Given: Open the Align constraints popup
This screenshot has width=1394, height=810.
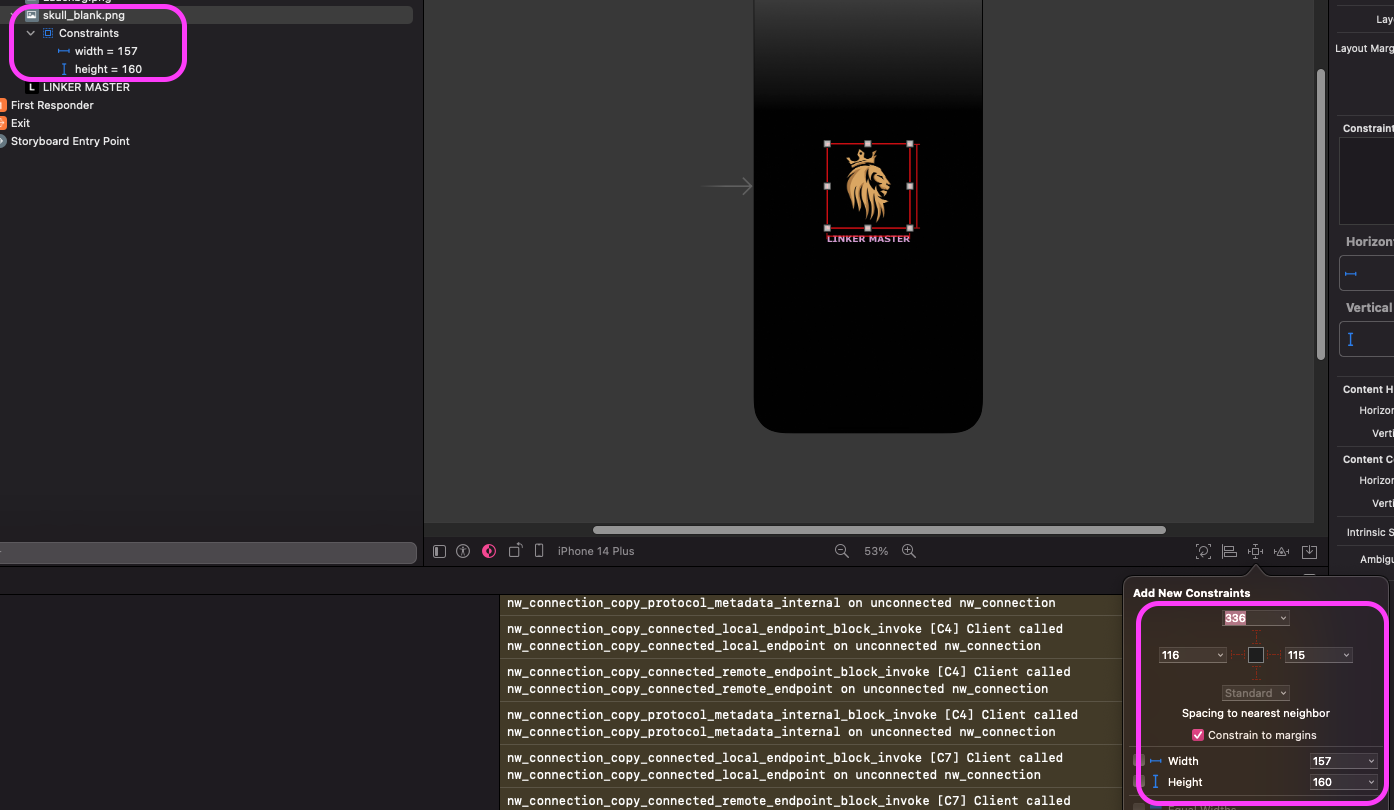Looking at the screenshot, I should [1229, 551].
